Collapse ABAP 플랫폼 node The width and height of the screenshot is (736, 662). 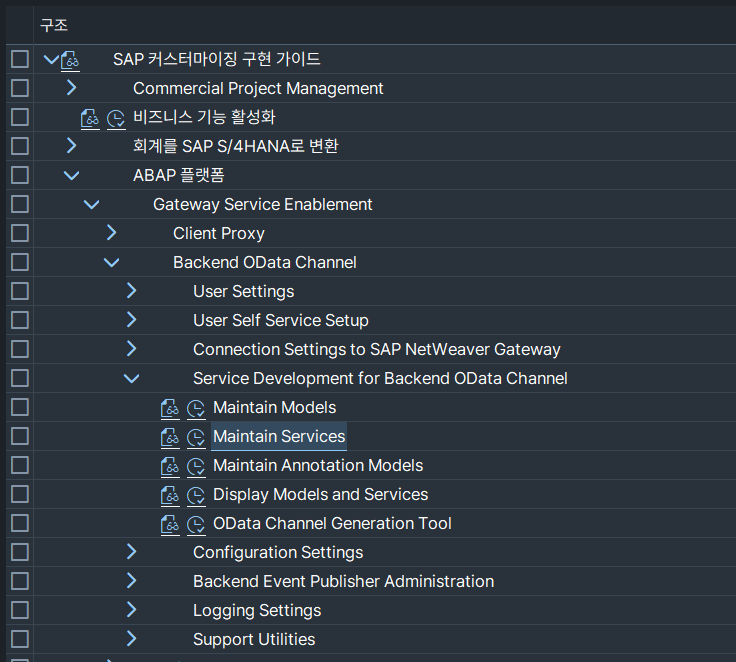[x=71, y=176]
